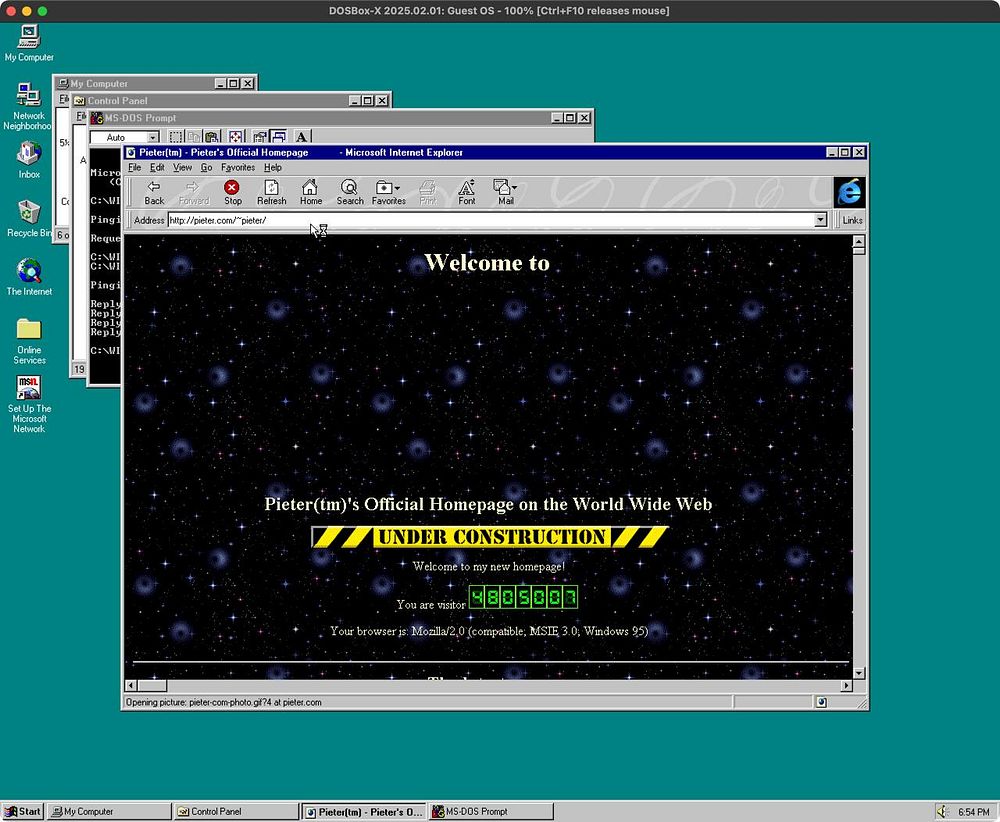Screen dimensions: 1000x822
Task: Click the vertical scrollbar down arrow
Action: (x=858, y=673)
